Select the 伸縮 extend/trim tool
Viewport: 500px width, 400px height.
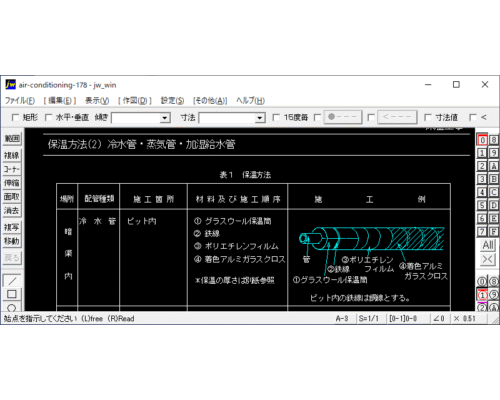point(12,183)
